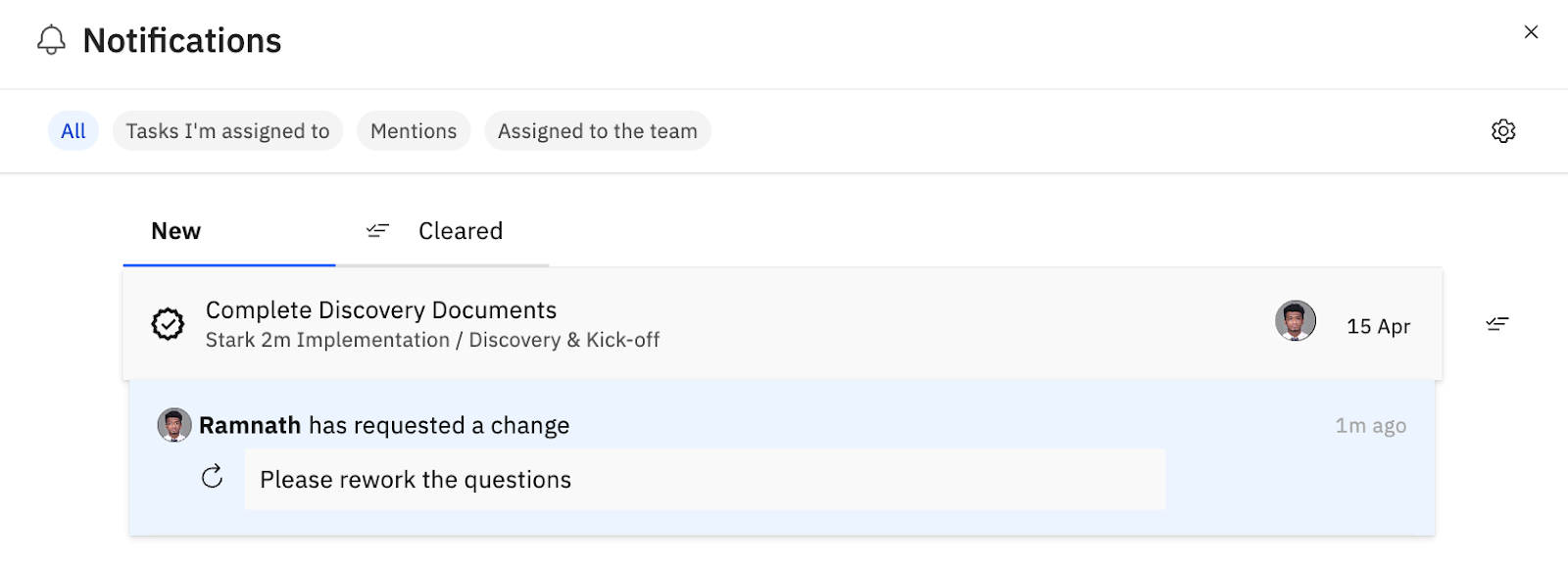Switch to the New tab

[176, 231]
